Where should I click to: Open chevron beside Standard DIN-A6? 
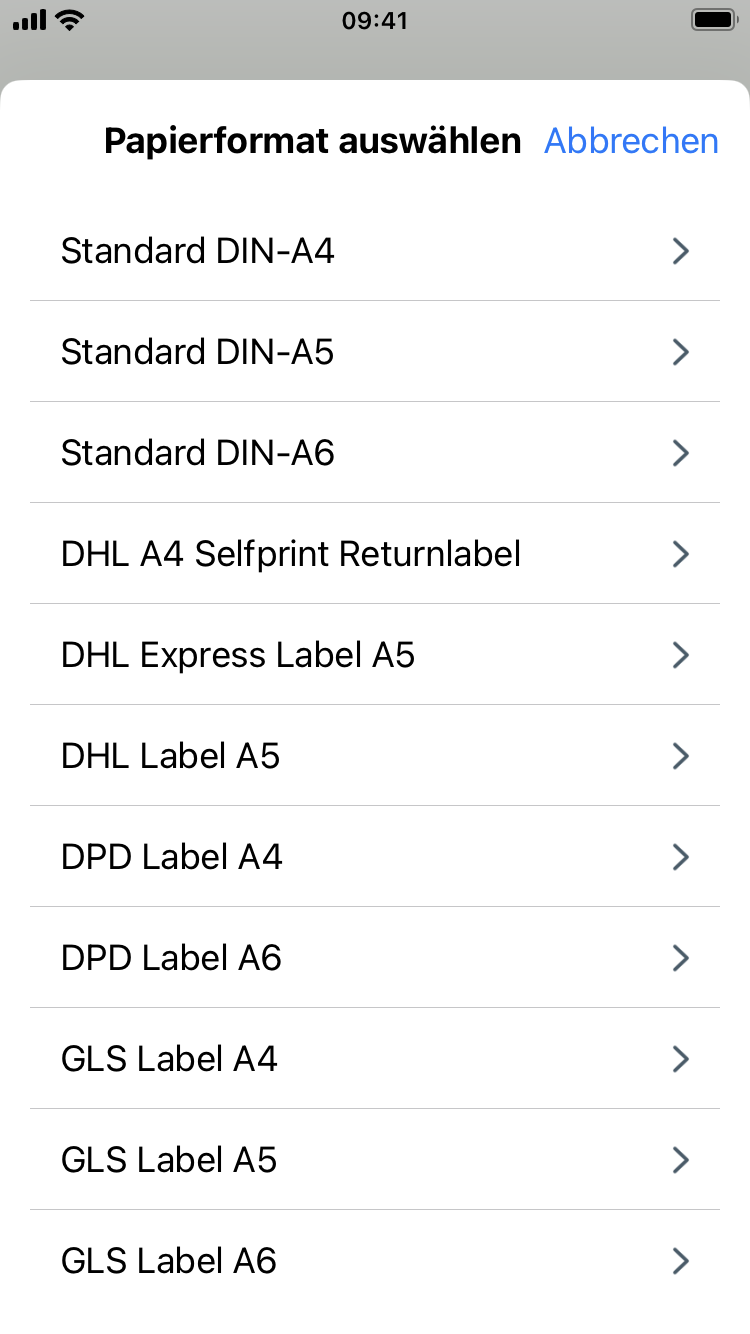(x=681, y=453)
